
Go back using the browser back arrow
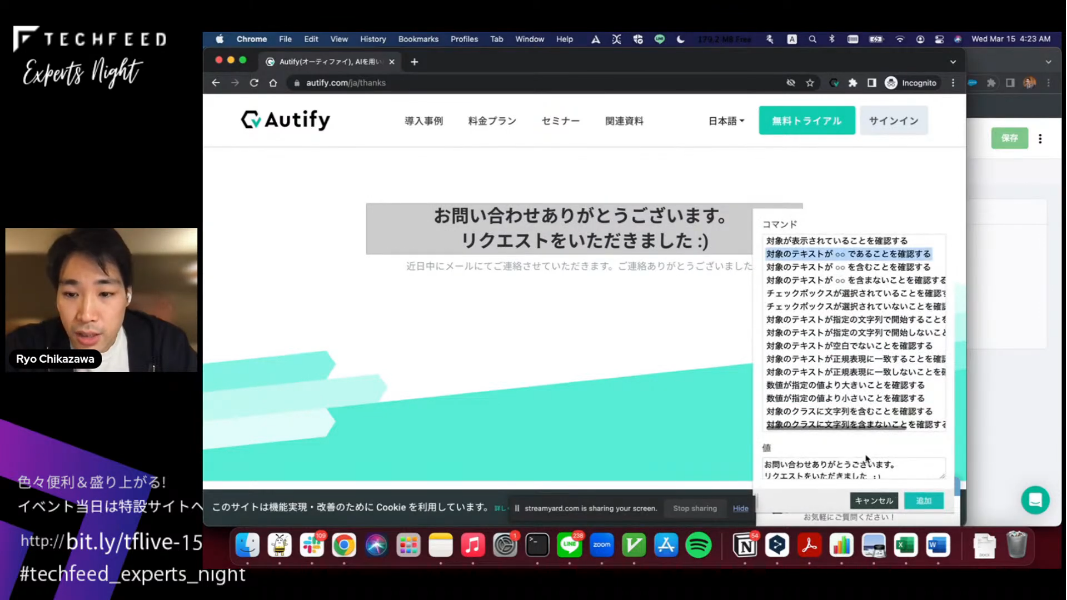click(216, 83)
